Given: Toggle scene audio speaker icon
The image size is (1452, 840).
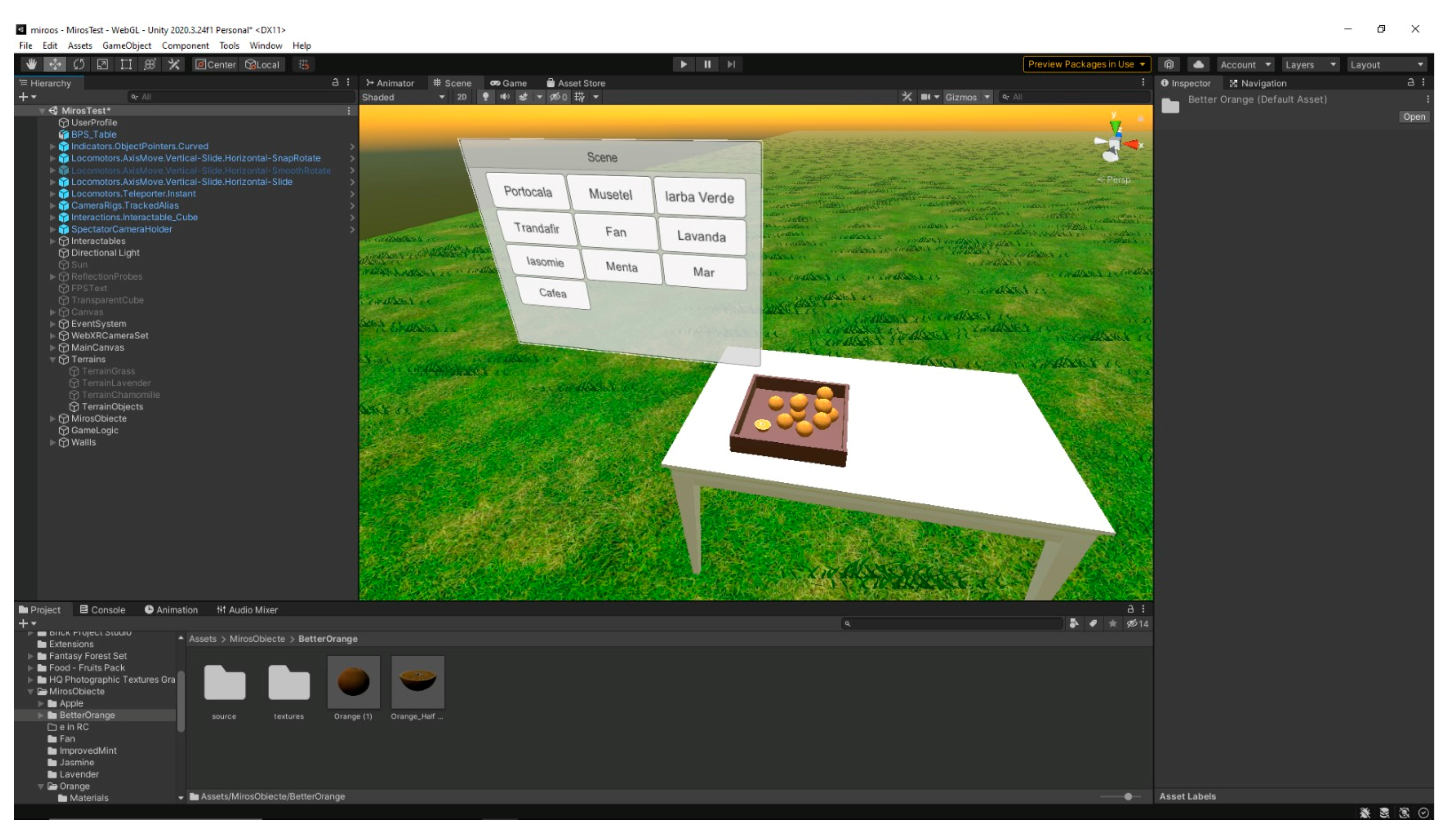Looking at the screenshot, I should (x=505, y=97).
